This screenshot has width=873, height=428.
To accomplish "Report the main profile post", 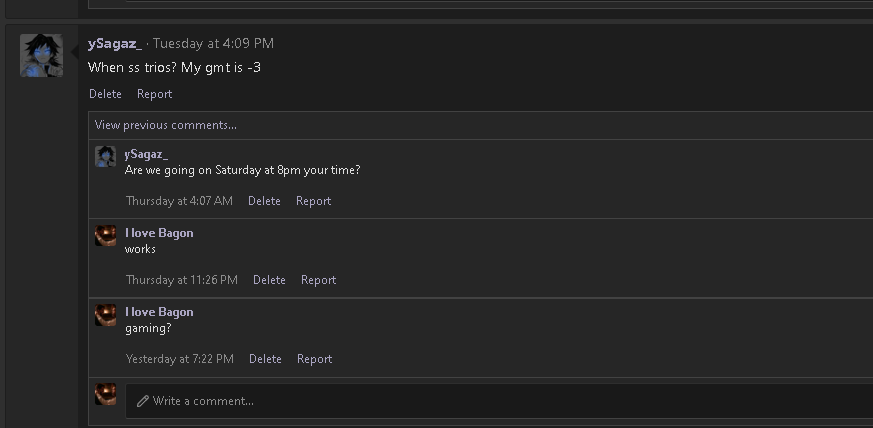I will (154, 94).
